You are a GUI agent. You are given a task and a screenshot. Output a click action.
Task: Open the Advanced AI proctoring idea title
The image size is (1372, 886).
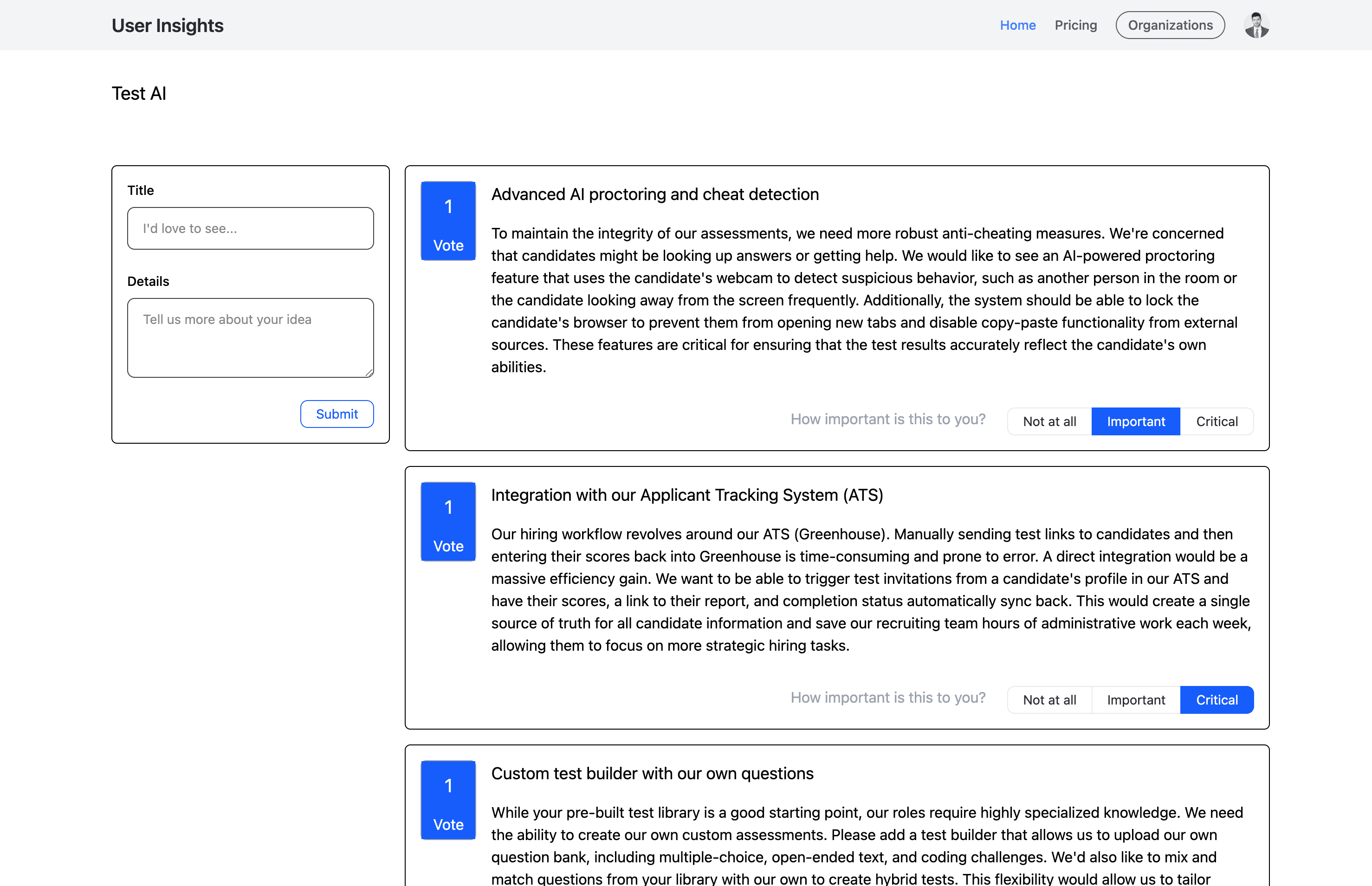tap(654, 194)
